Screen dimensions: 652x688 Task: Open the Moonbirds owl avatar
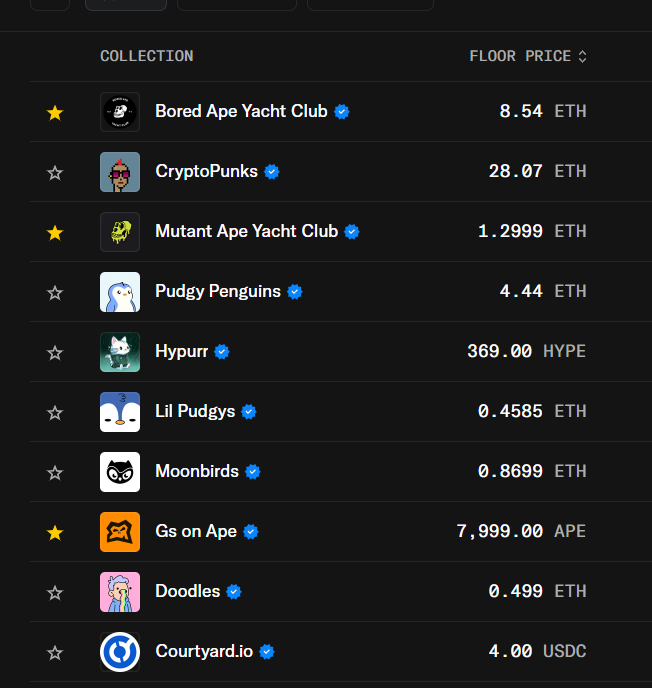pos(120,472)
